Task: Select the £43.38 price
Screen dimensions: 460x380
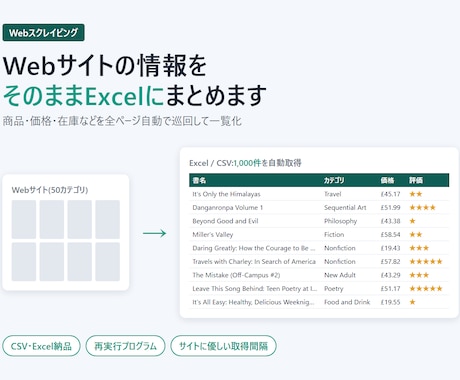Action: click(x=390, y=221)
